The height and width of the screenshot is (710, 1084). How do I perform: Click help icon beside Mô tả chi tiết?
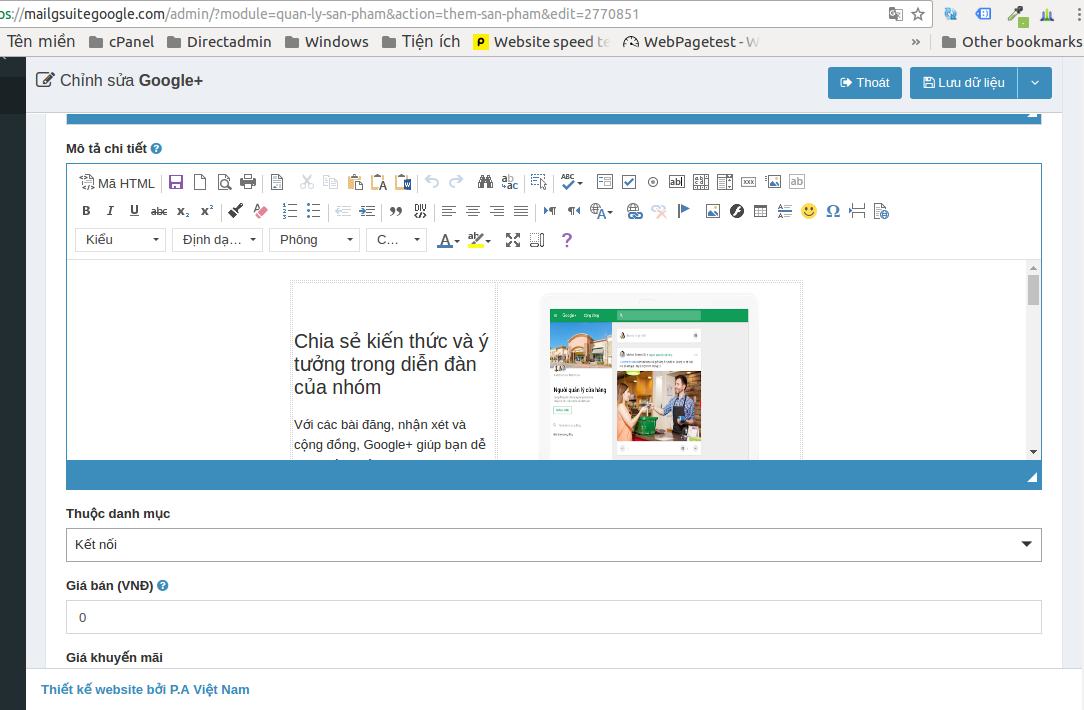156,149
